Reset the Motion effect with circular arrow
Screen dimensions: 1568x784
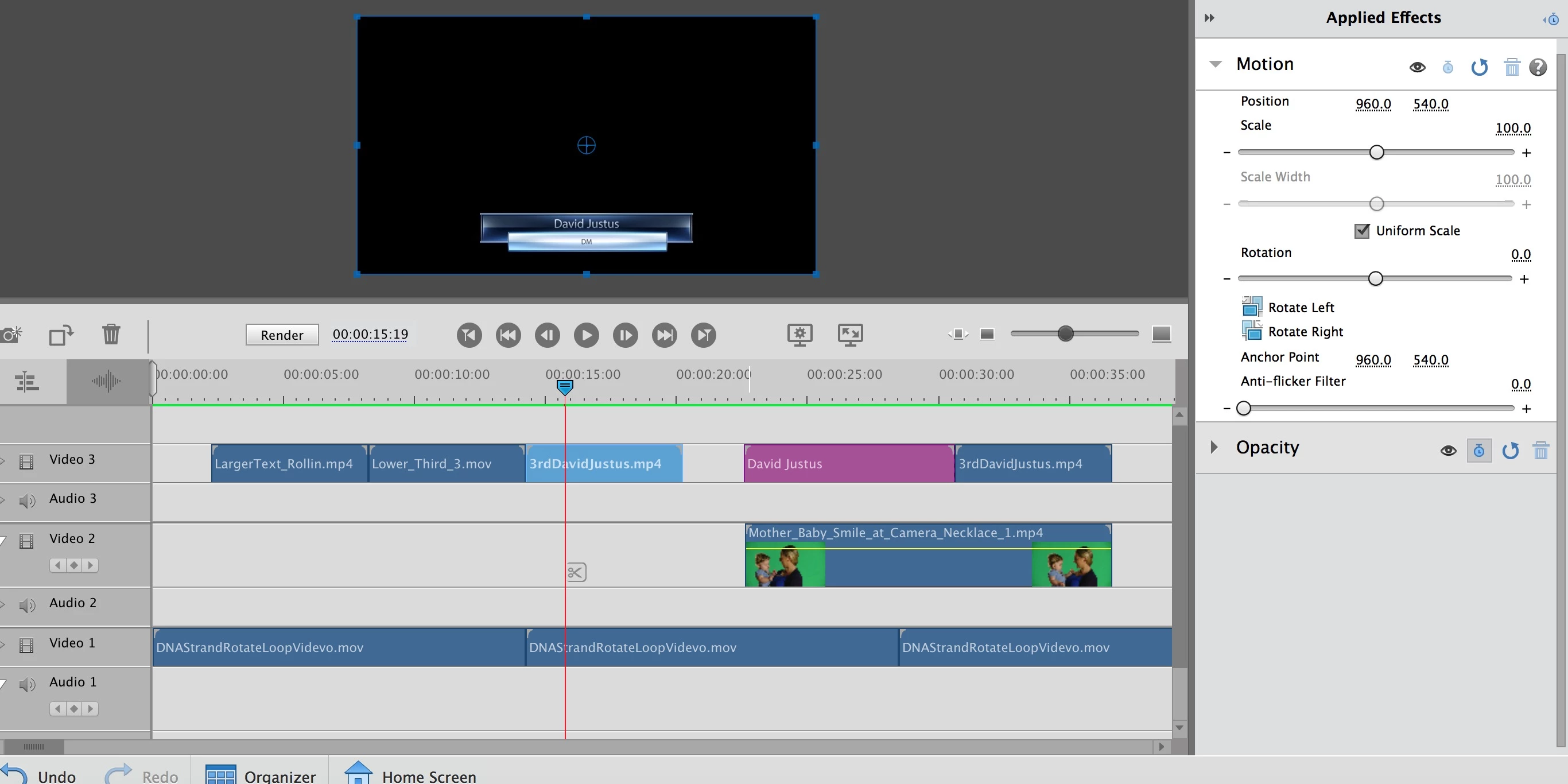[x=1479, y=67]
